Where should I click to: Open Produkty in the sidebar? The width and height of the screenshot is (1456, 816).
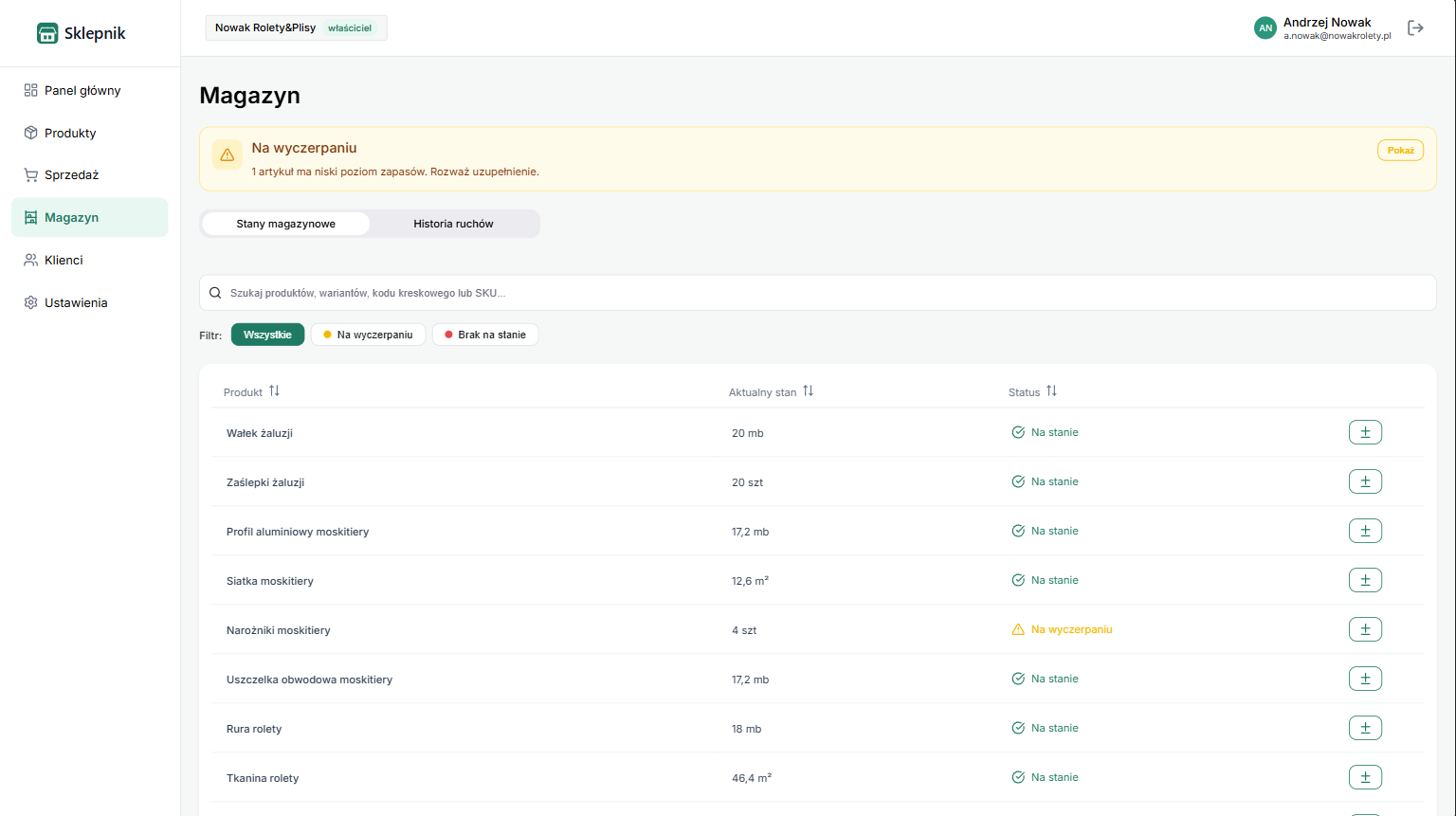tap(70, 134)
